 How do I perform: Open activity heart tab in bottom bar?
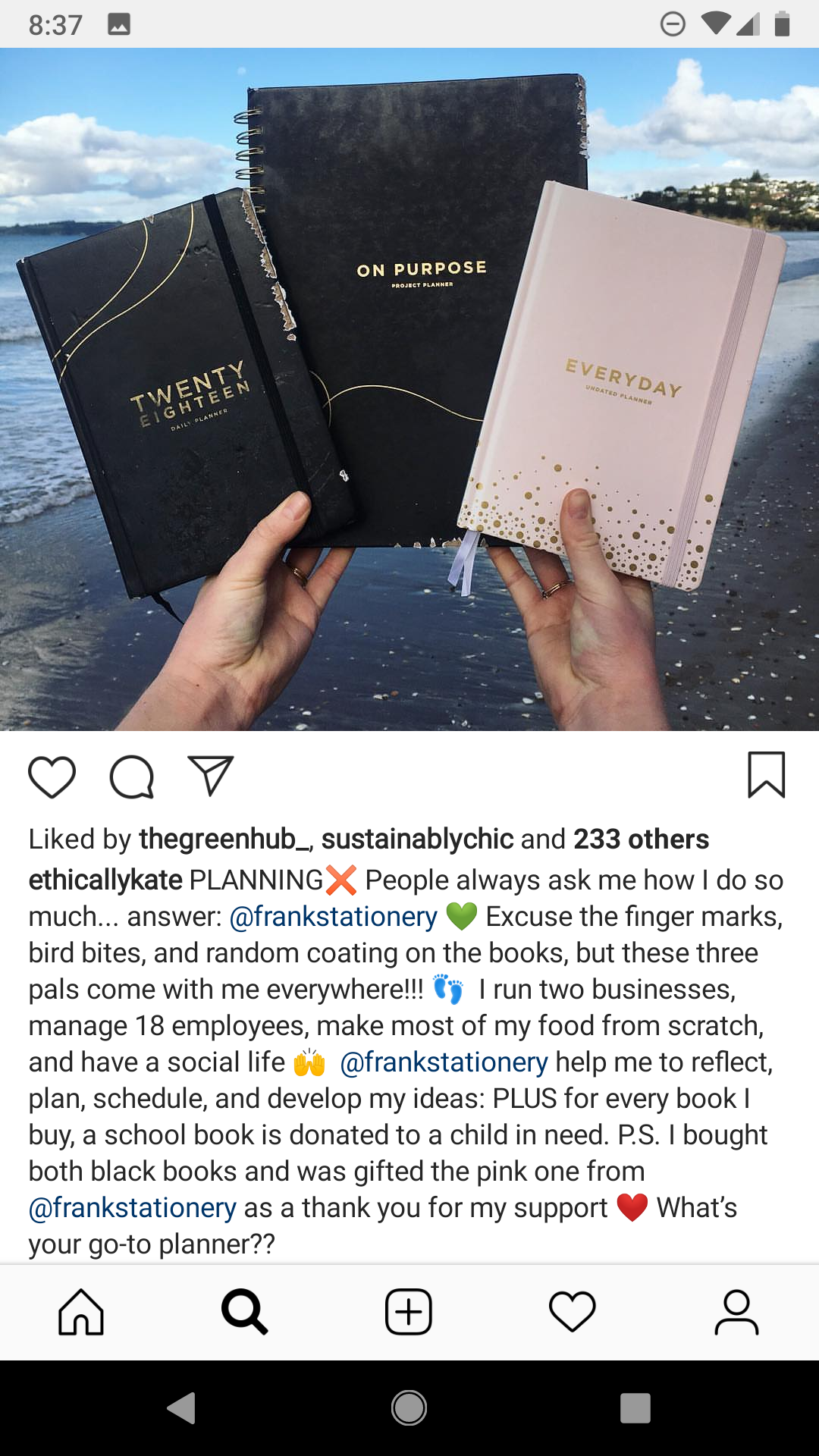[573, 1311]
